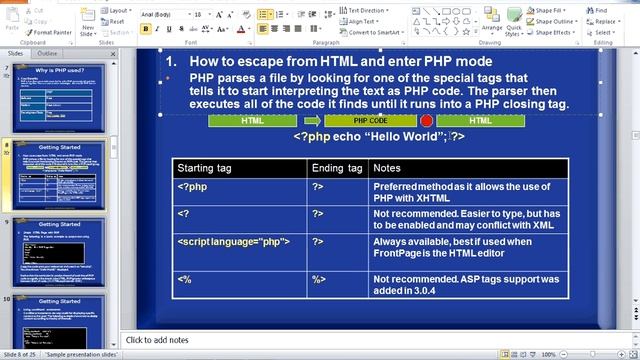Decrease list indent level
Screen dimensions: 640x360
(x=301, y=15)
